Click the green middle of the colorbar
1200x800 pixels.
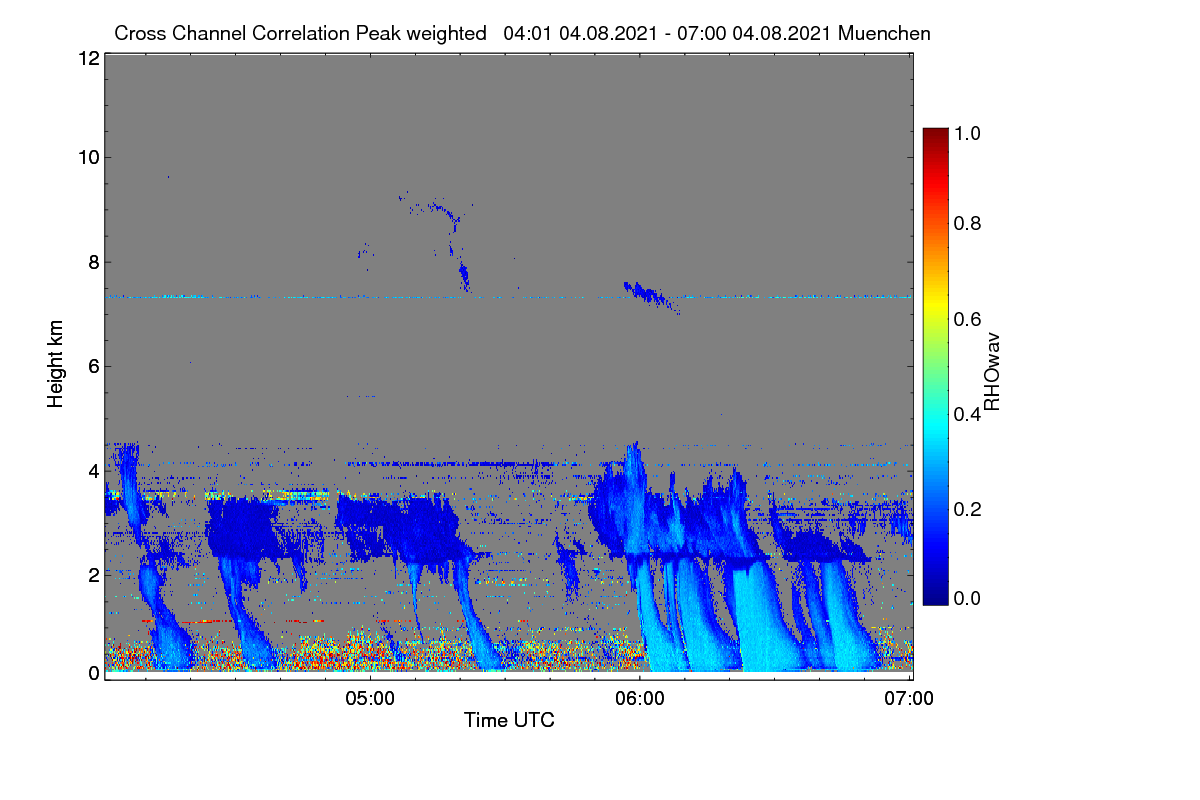[934, 366]
